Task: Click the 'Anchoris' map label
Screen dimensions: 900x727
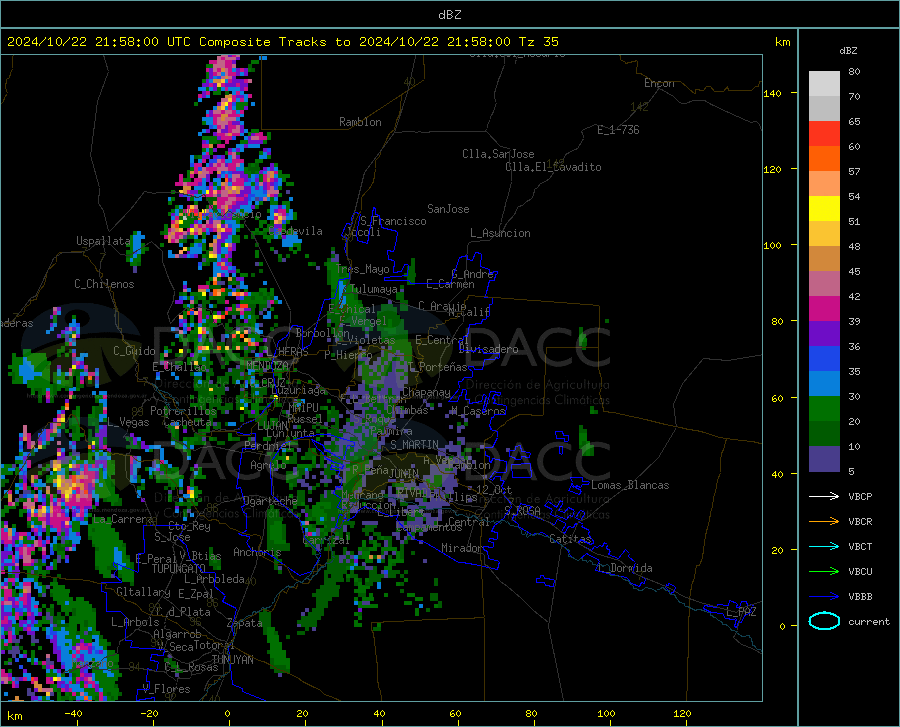Action: (x=257, y=552)
